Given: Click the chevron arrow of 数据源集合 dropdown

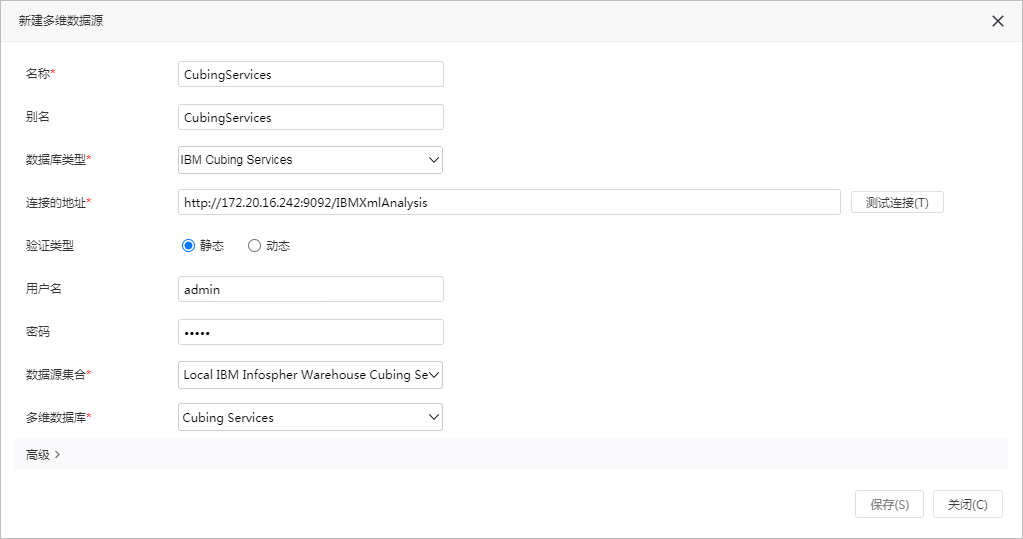Looking at the screenshot, I should coord(434,375).
